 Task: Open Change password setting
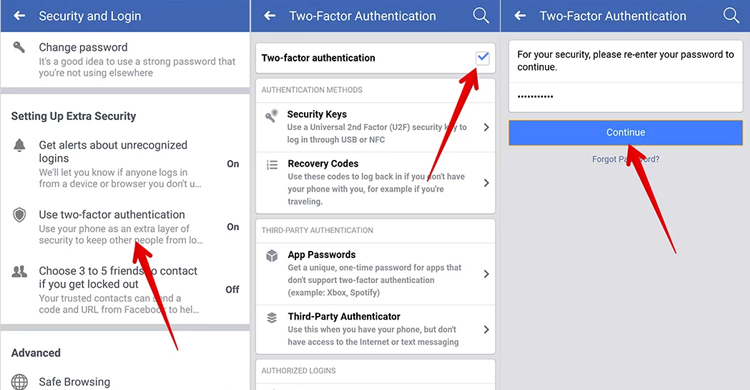click(125, 59)
